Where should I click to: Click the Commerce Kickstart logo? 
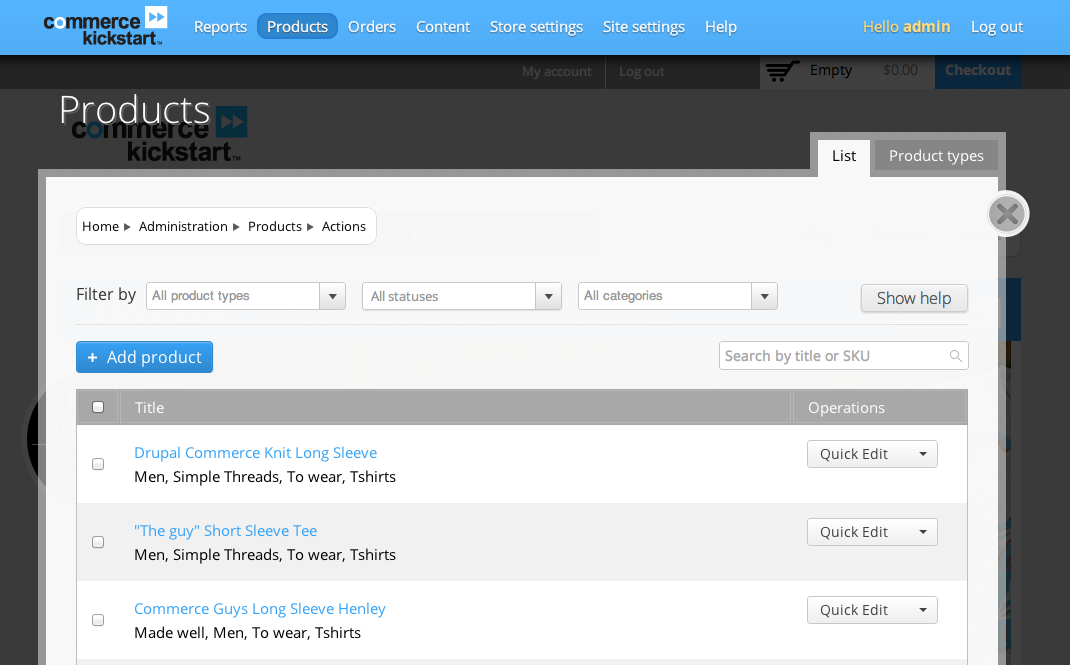[105, 26]
